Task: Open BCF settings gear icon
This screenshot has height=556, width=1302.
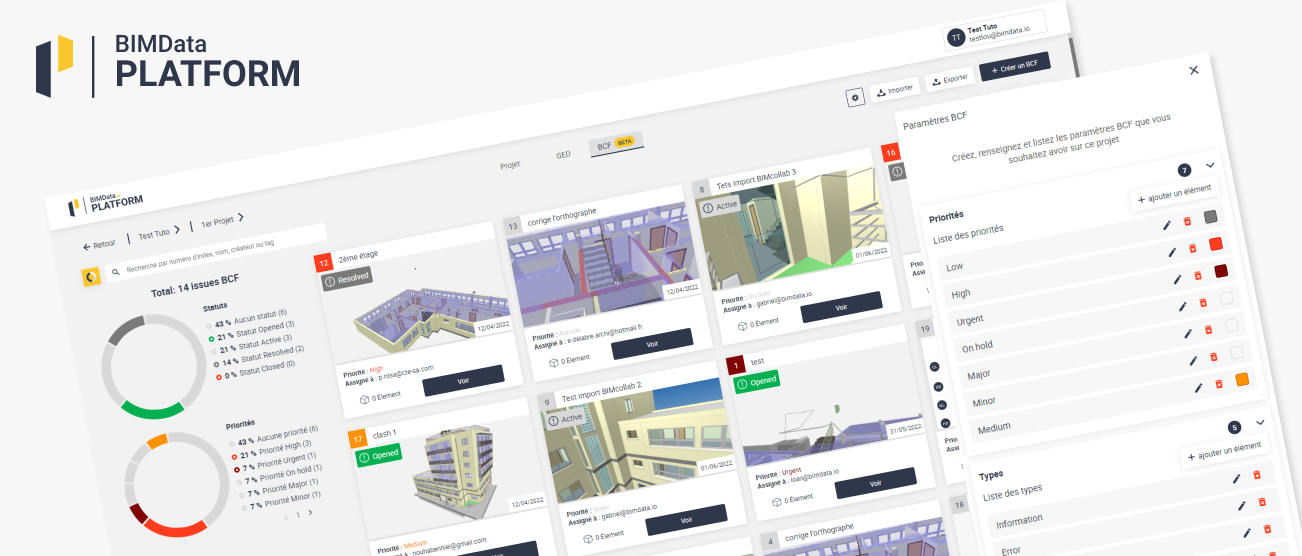Action: click(x=855, y=97)
